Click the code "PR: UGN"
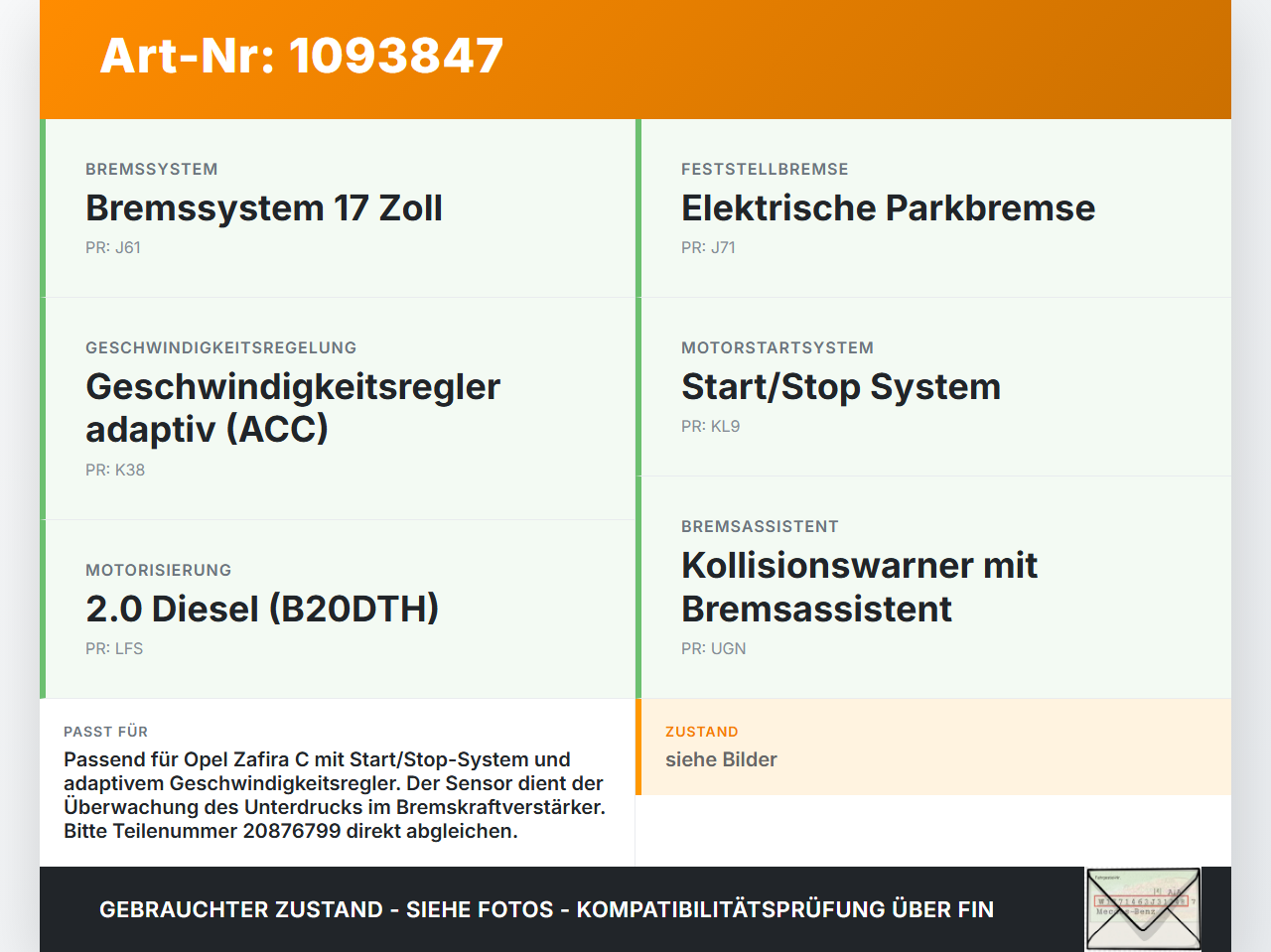 714,649
